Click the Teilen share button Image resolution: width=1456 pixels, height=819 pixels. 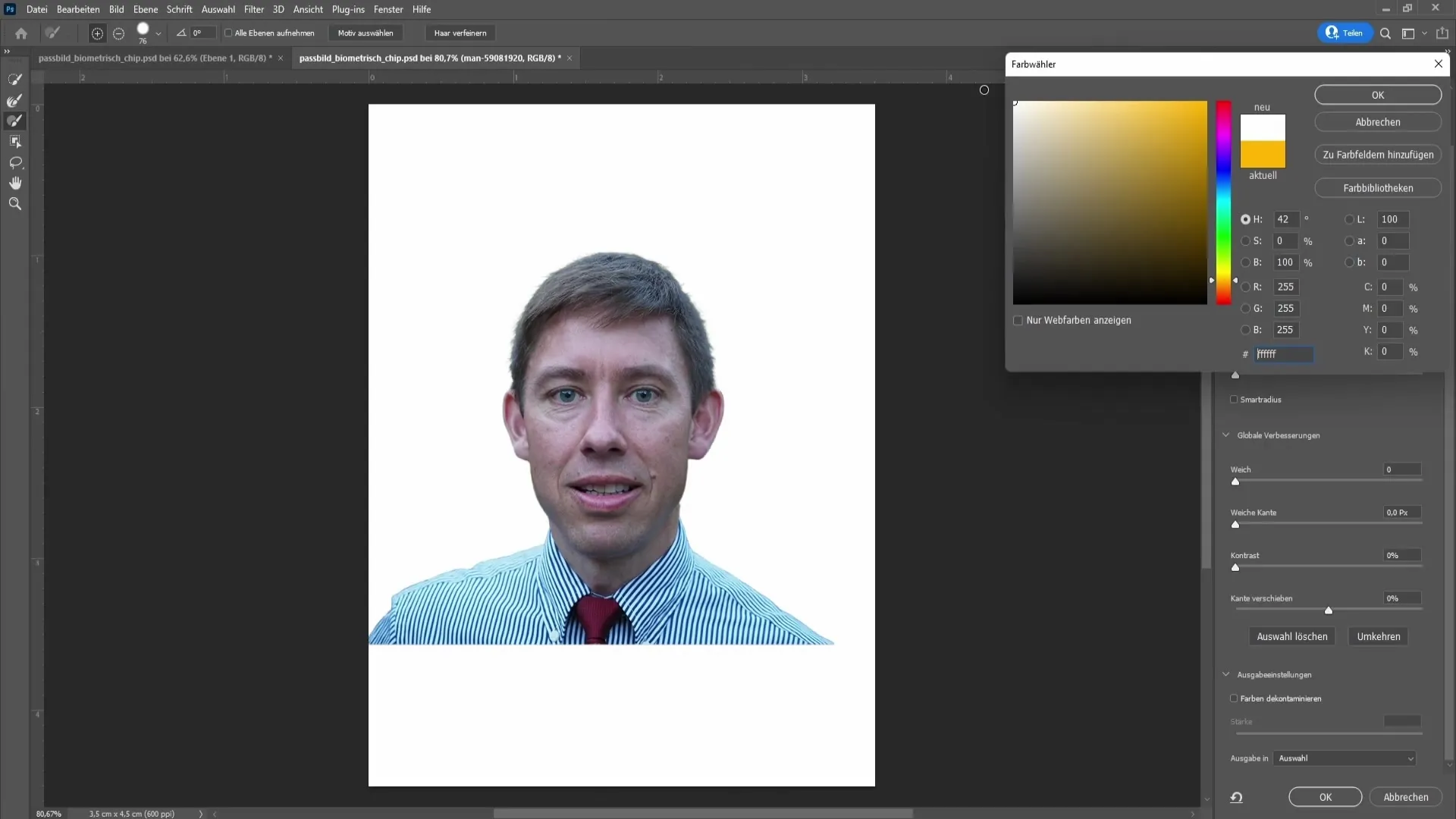[1345, 33]
